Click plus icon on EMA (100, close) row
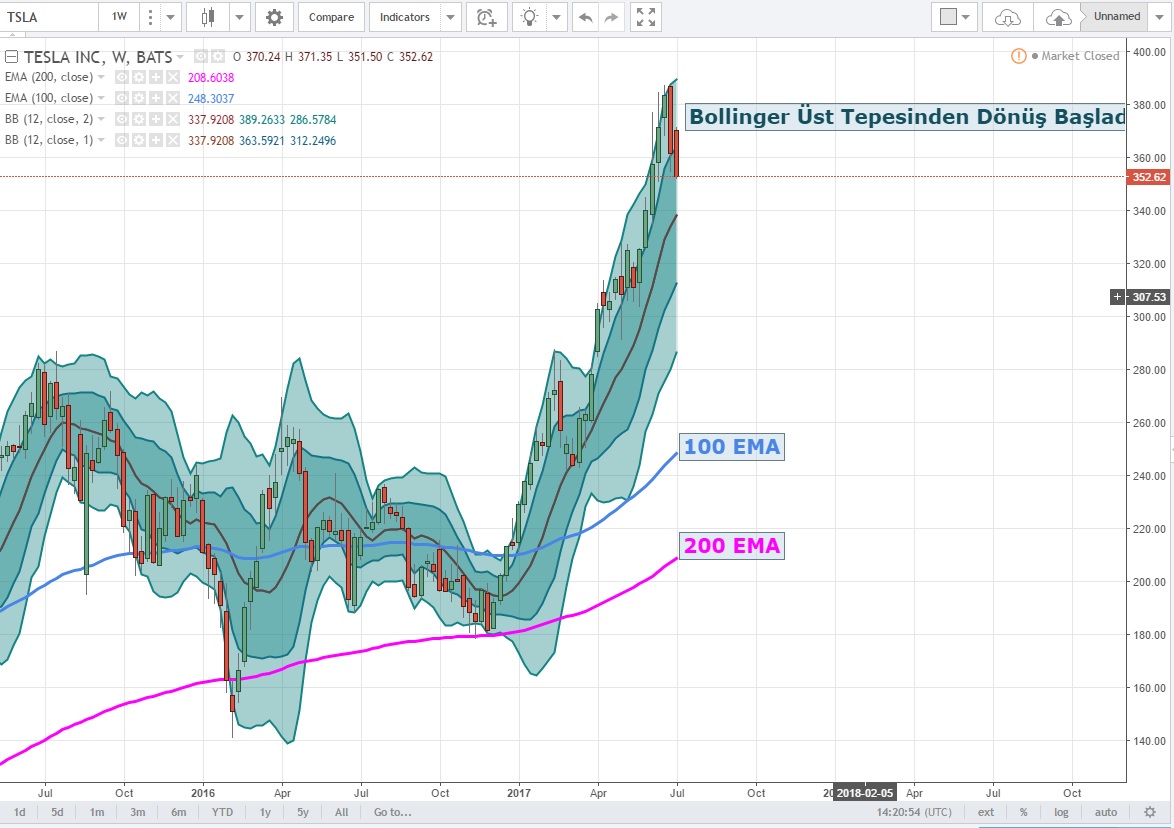Image resolution: width=1174 pixels, height=828 pixels. click(156, 98)
